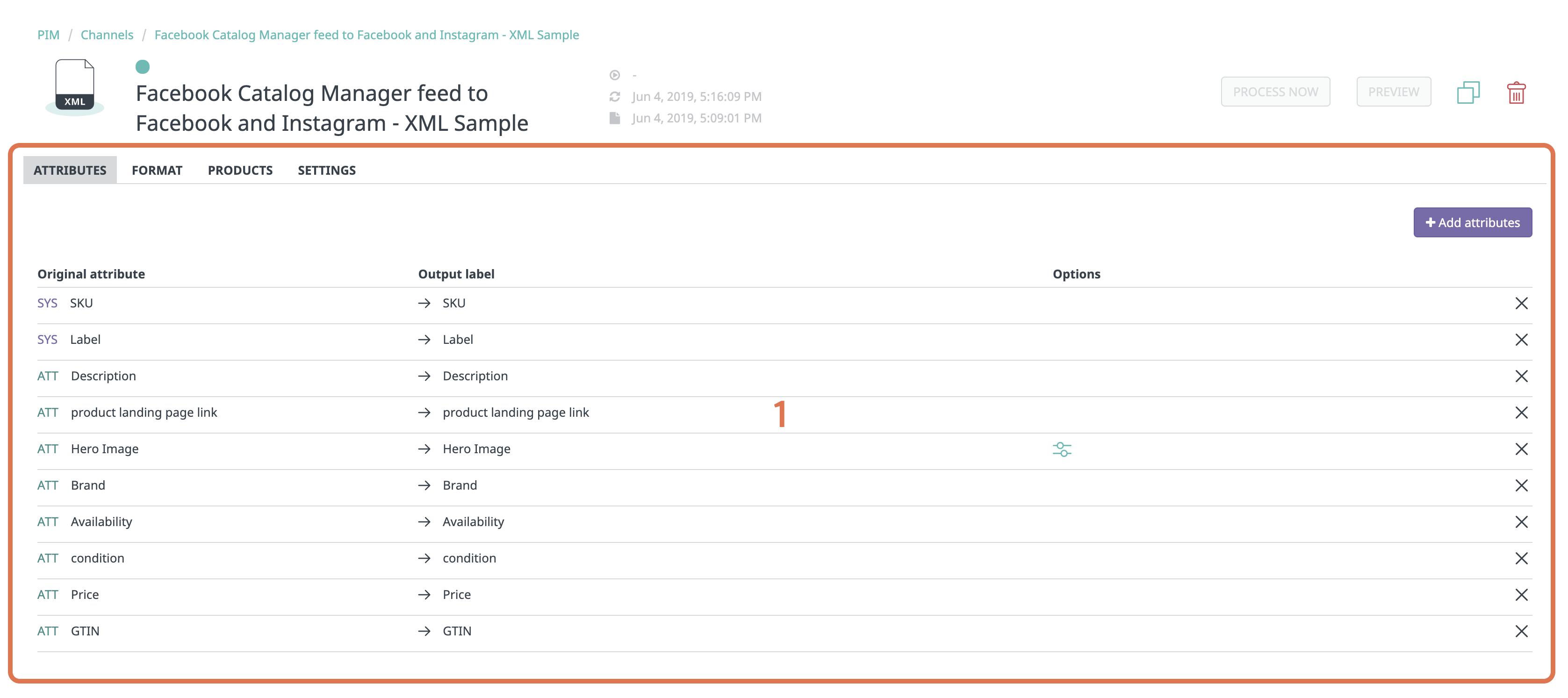Viewport: 1568px width, 698px height.
Task: Edit the Label output label
Action: tap(458, 340)
